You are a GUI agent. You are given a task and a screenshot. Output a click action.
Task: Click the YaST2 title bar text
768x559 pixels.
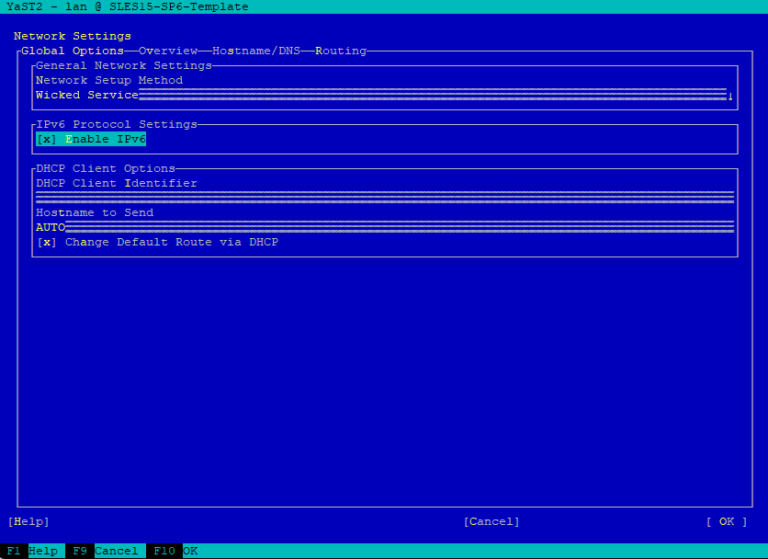(127, 7)
